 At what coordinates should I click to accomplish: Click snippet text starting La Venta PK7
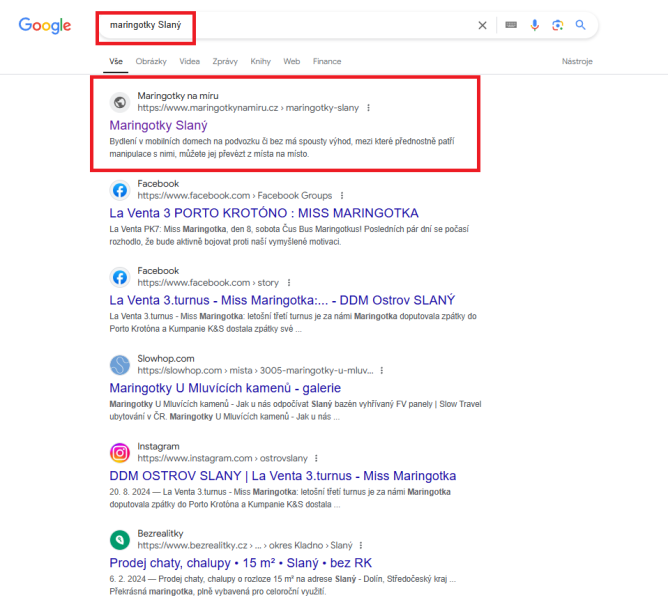(289, 235)
